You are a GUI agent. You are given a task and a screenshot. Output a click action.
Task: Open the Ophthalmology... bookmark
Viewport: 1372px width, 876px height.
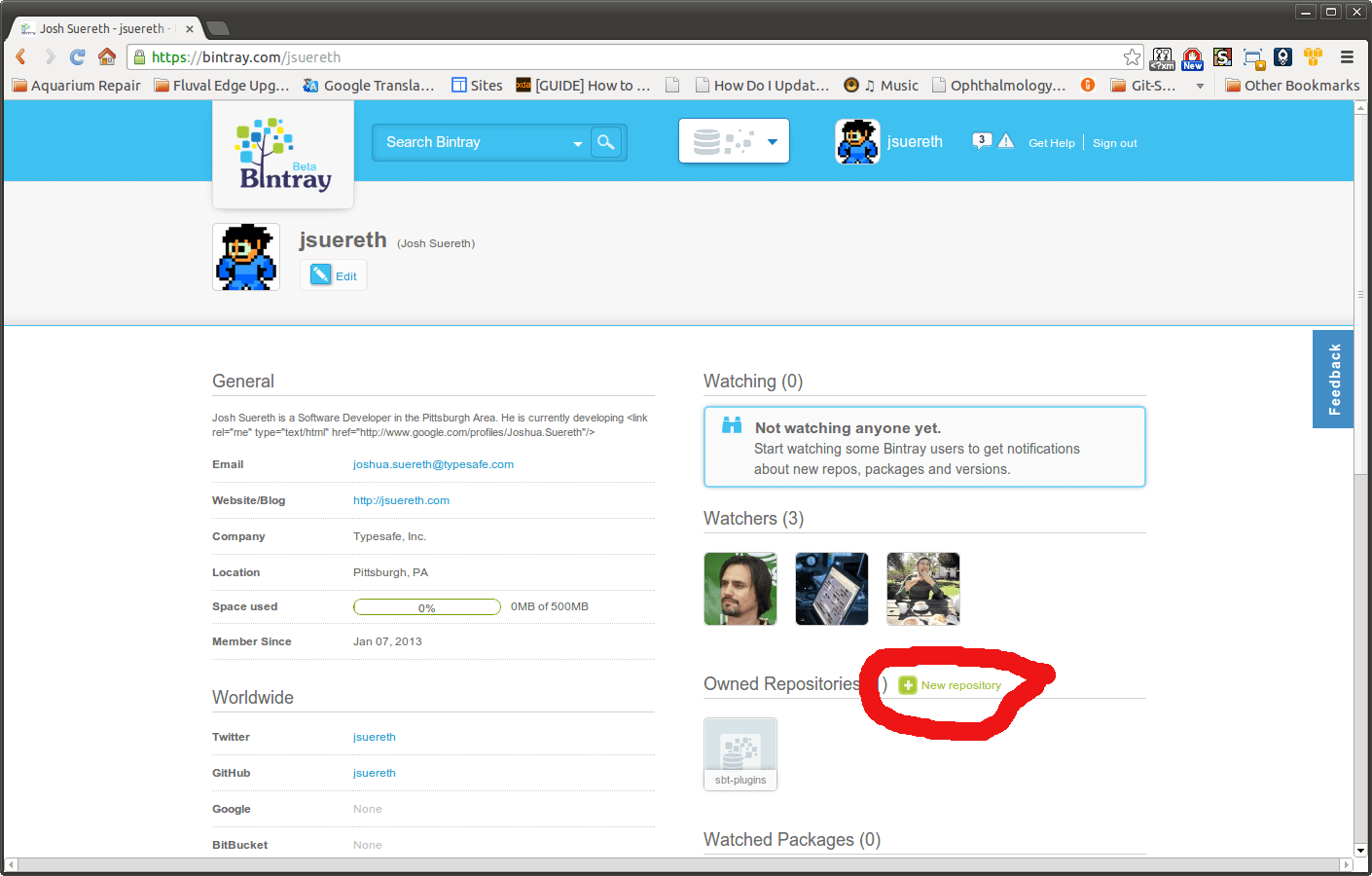pos(999,85)
